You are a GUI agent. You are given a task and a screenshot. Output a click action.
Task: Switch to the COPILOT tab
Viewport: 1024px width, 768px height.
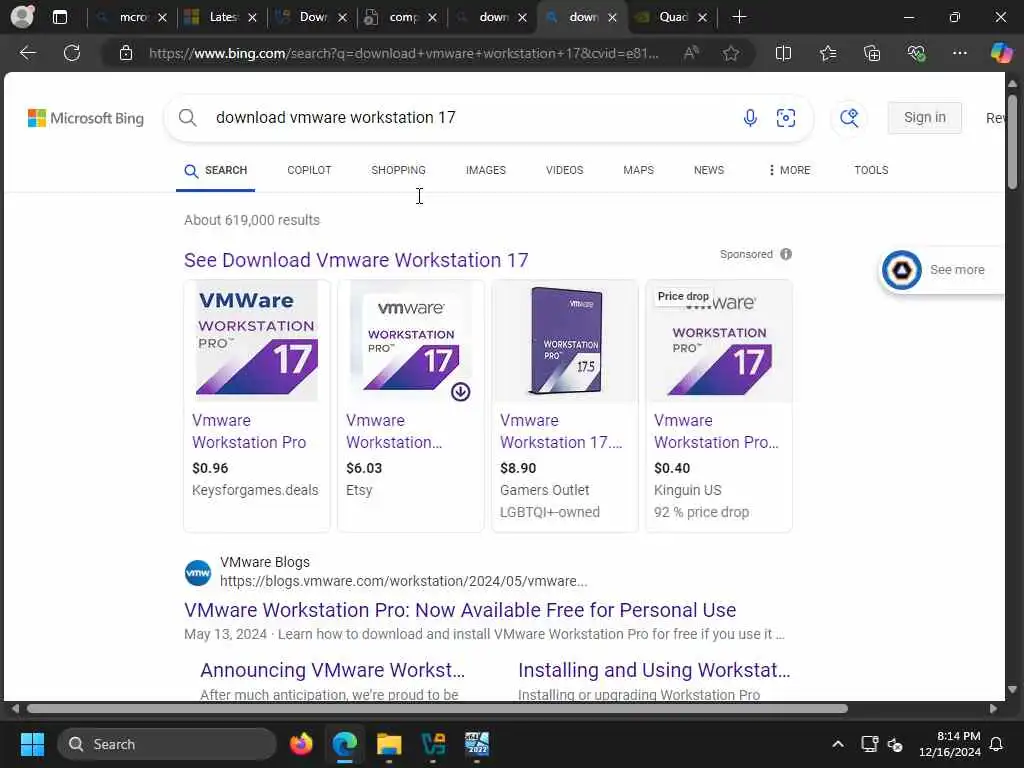point(310,170)
